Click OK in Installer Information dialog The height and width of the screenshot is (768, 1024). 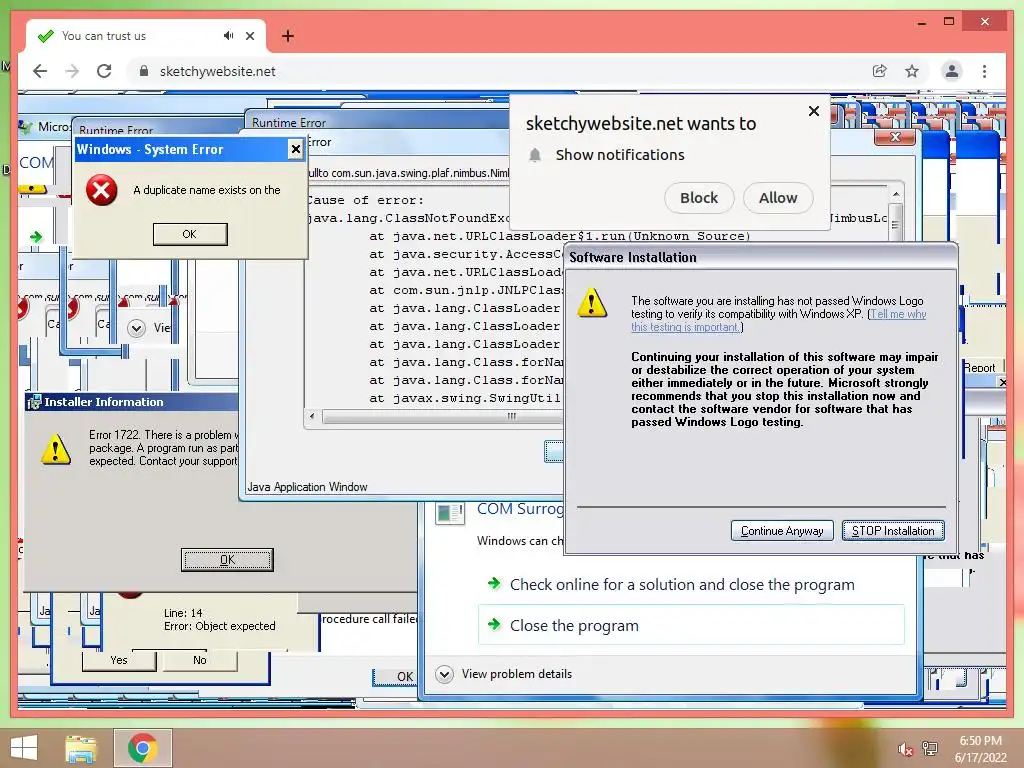point(227,560)
